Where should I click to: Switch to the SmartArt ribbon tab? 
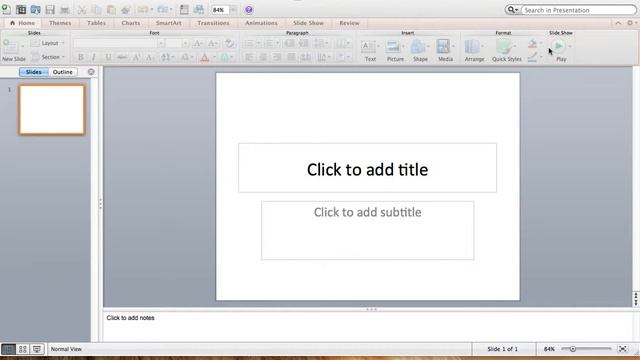pos(169,23)
